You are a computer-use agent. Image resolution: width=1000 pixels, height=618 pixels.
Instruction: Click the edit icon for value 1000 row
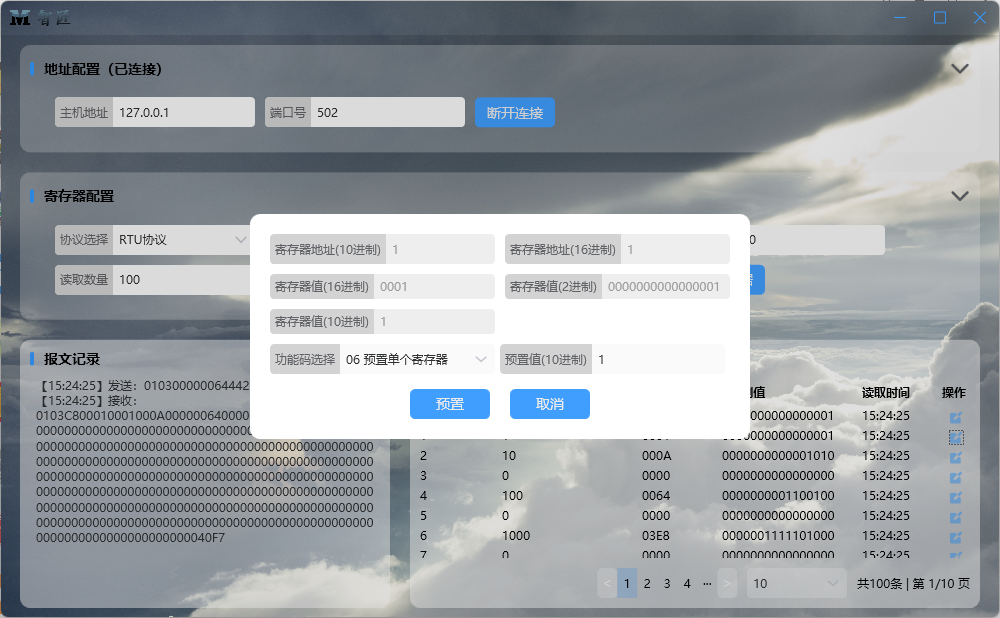(954, 537)
